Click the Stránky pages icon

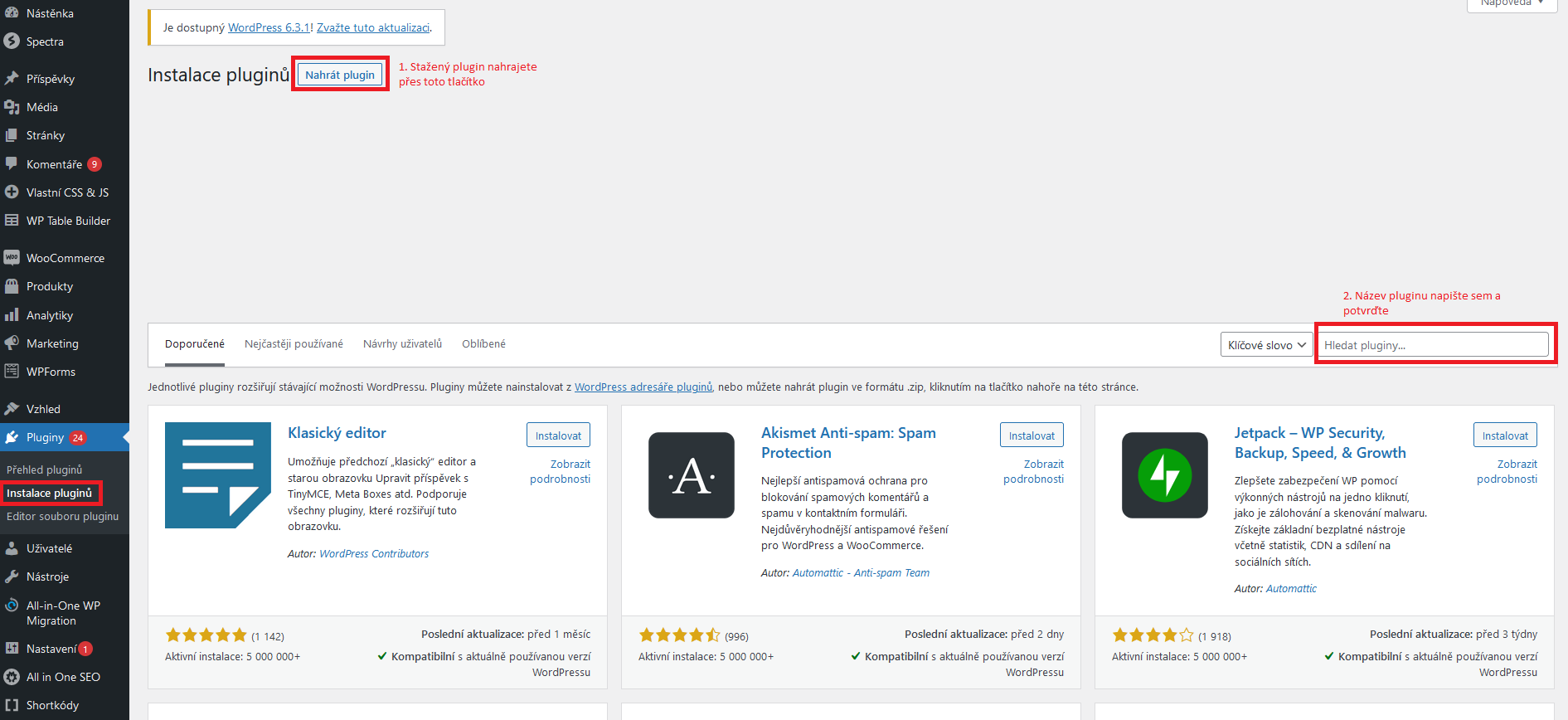coord(12,135)
